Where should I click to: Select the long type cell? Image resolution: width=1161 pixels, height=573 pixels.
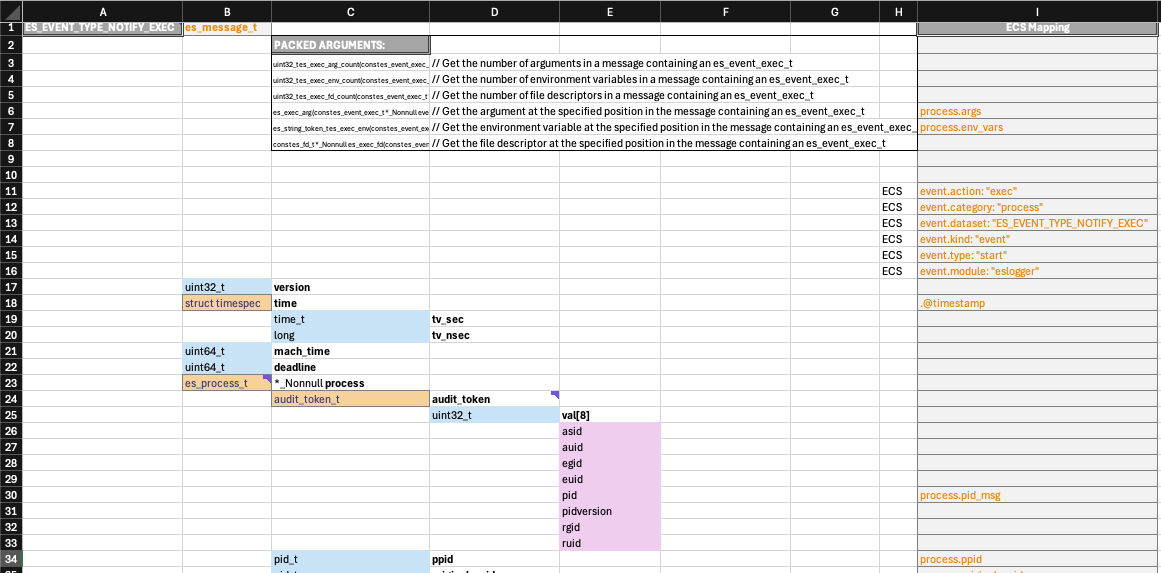point(351,335)
